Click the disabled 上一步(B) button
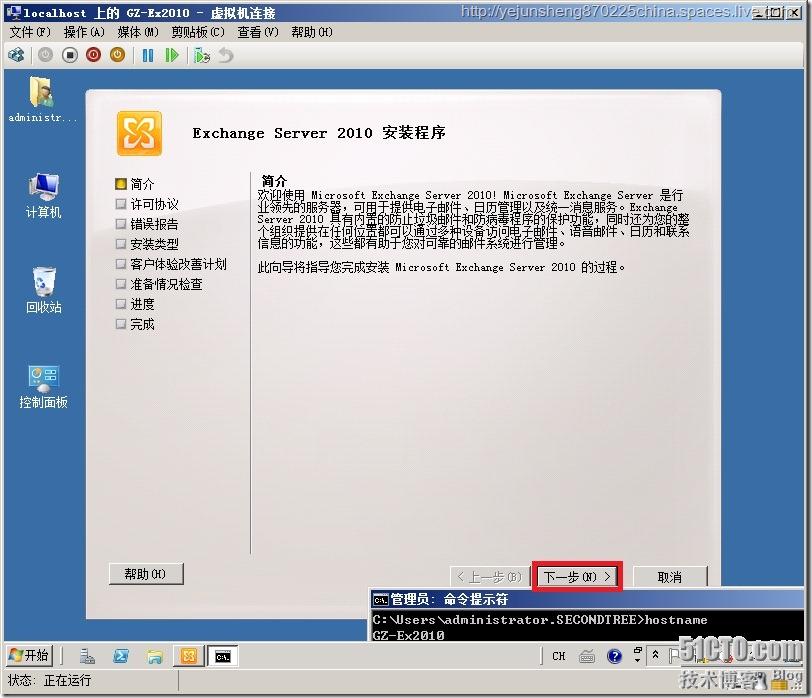 489,576
